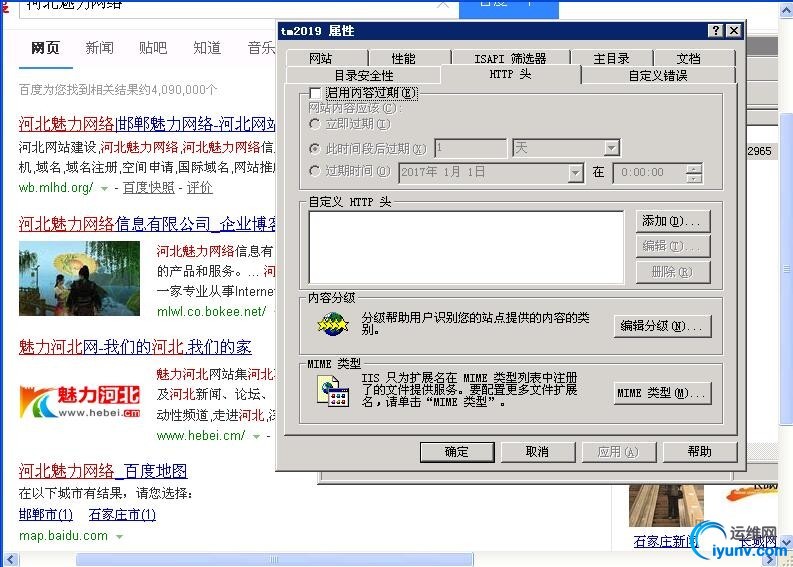Open the 河北魅力网络|邯郸魅力网络 result link
This screenshot has height=567, width=793.
coord(147,124)
